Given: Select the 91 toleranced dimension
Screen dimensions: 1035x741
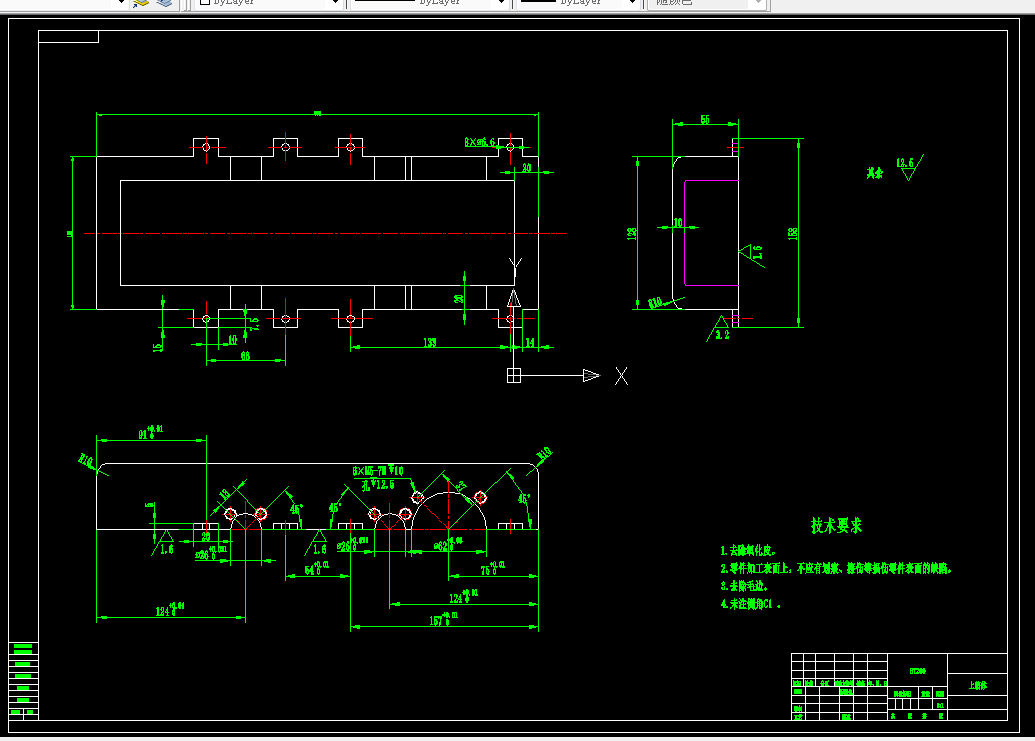Looking at the screenshot, I should (150, 433).
